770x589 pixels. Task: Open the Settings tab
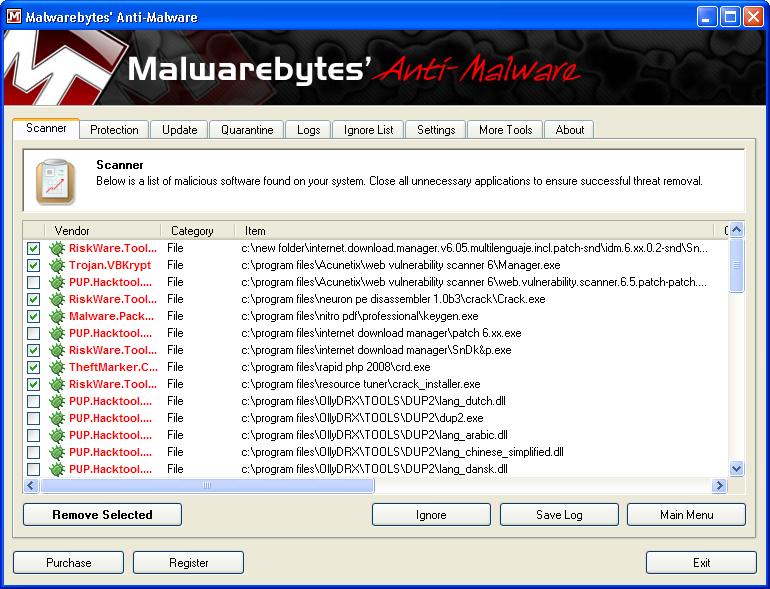[x=436, y=130]
